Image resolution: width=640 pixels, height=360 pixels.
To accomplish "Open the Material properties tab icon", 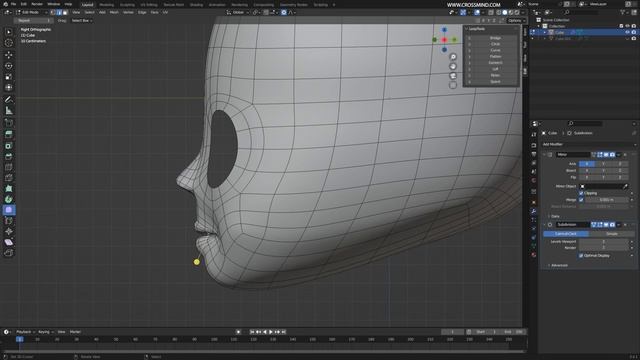I will pos(533,255).
